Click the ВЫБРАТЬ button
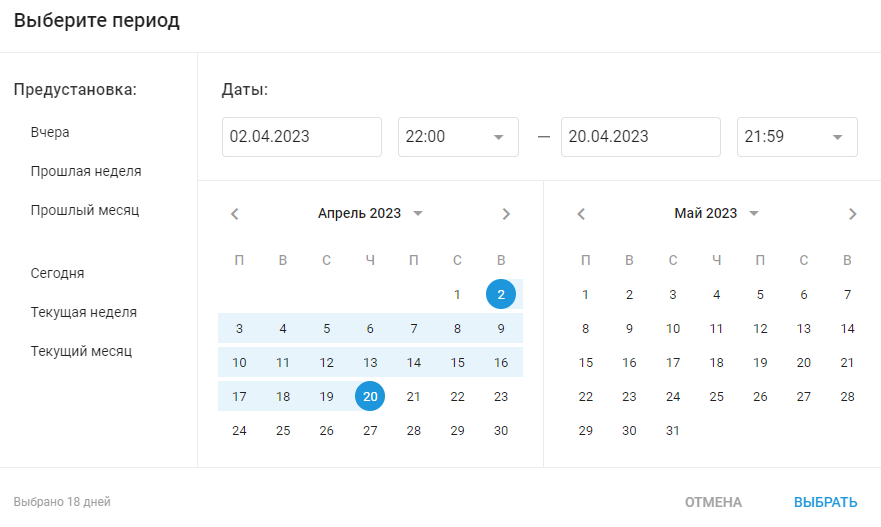The image size is (881, 527). (825, 502)
